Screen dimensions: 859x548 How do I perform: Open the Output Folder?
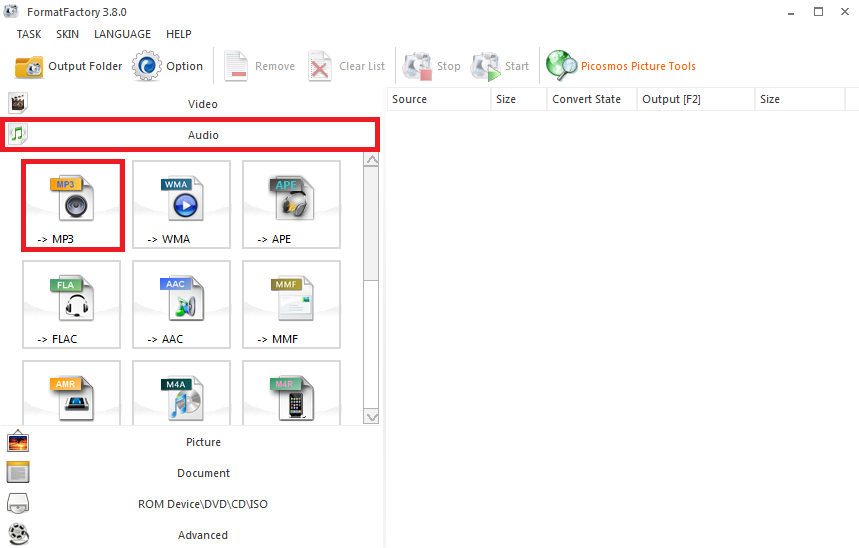pyautogui.click(x=68, y=66)
